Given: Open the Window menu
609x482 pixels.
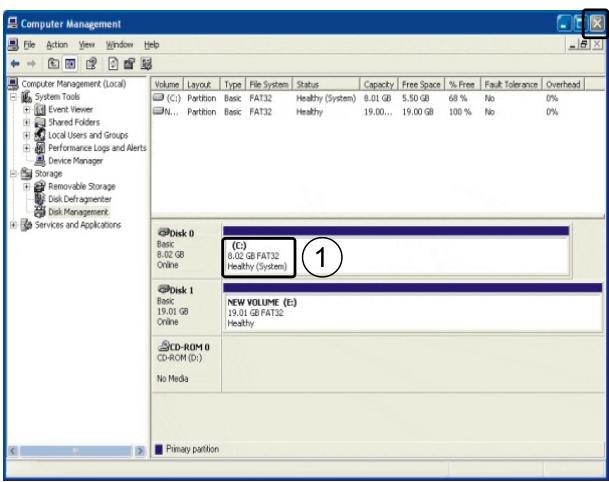Looking at the screenshot, I should click(x=120, y=45).
